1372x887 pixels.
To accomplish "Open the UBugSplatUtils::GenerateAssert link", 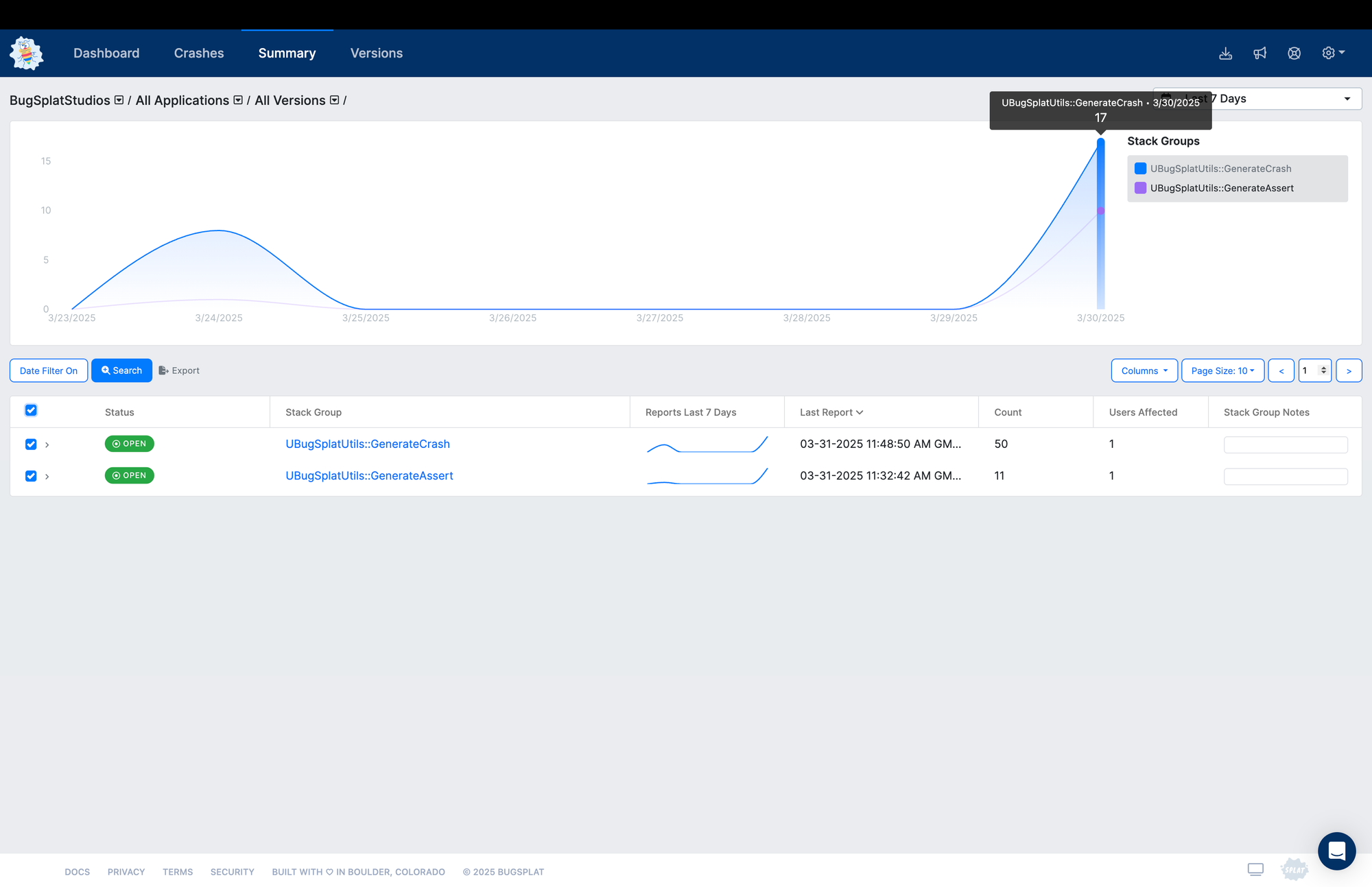I will click(x=369, y=476).
